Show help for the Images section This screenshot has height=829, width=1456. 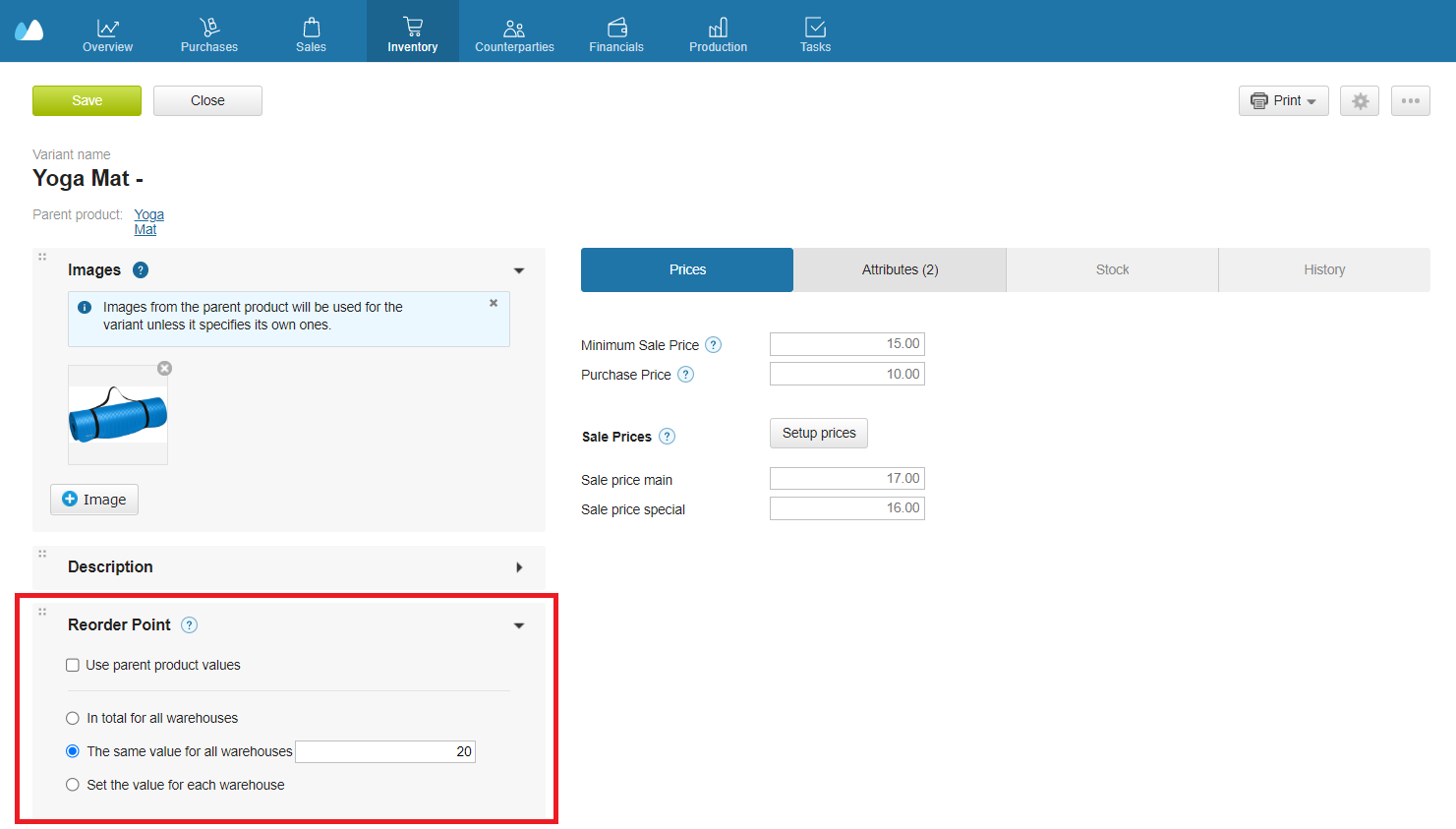141,269
